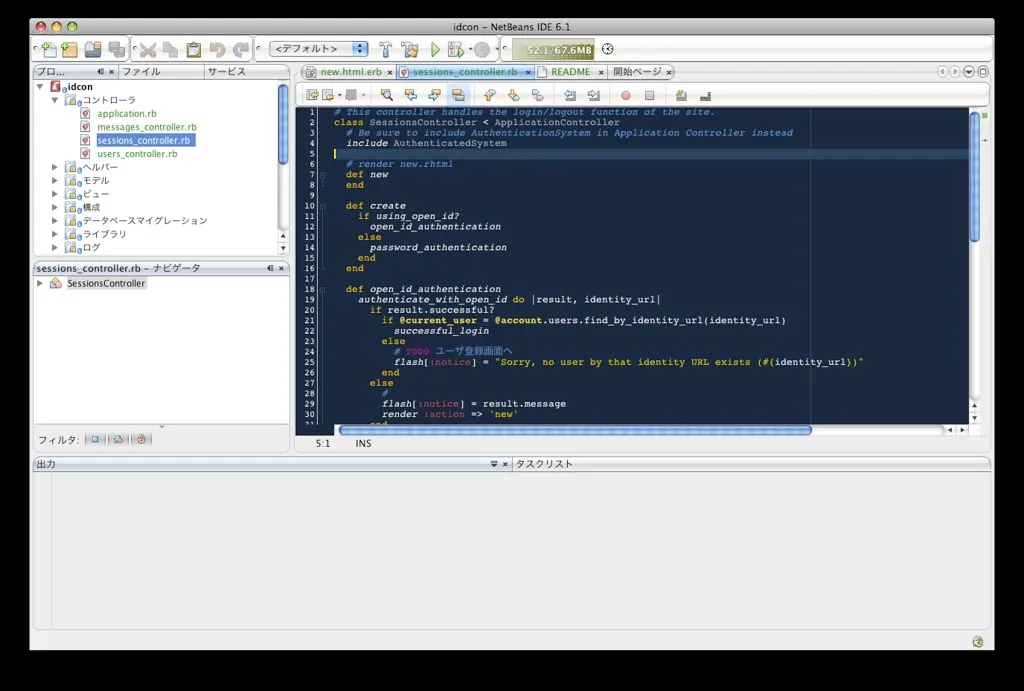Image resolution: width=1024 pixels, height=691 pixels.
Task: Click the Uncomment editor toolbar icon
Action: (x=705, y=95)
